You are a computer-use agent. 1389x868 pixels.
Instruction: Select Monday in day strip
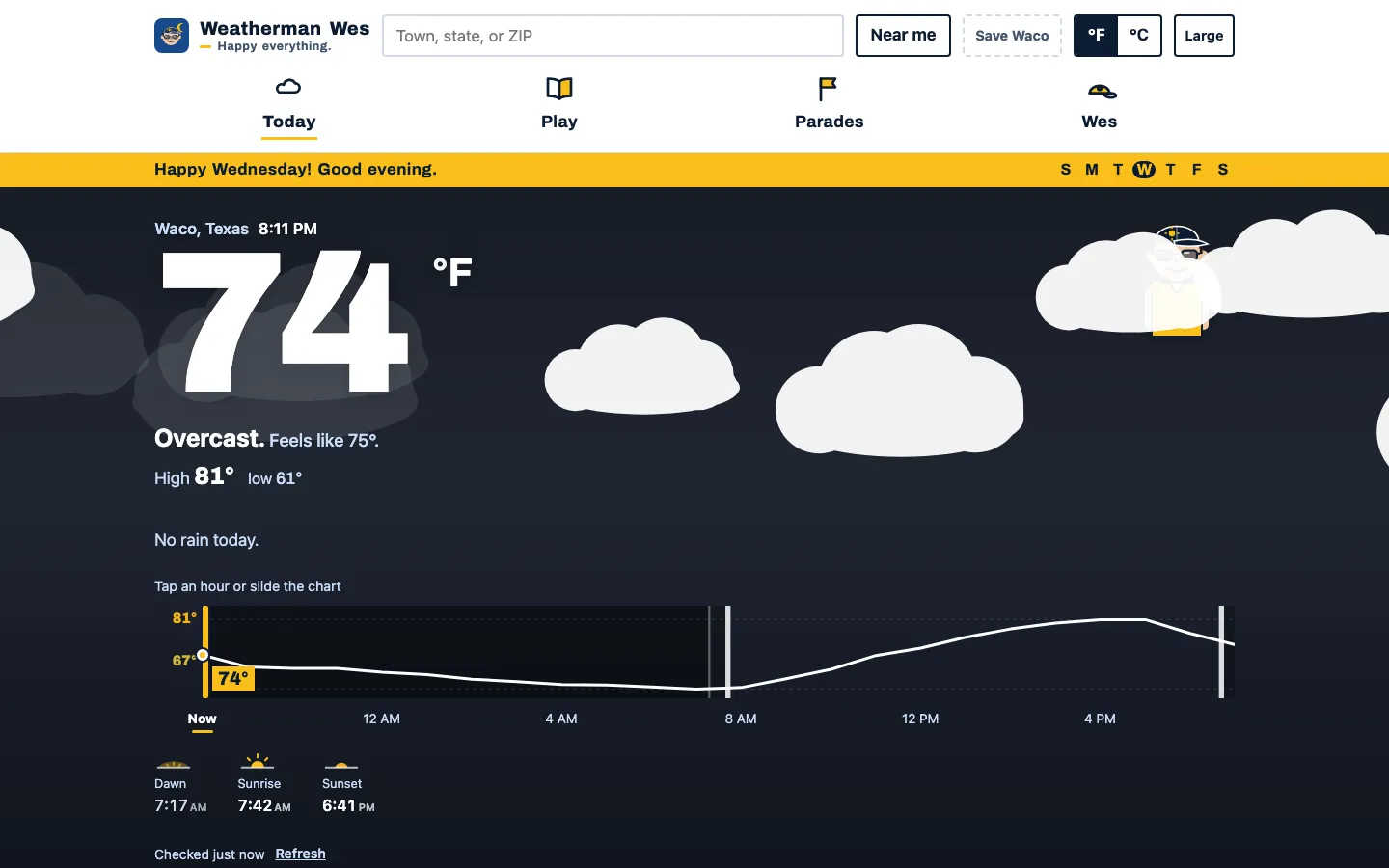[1092, 170]
